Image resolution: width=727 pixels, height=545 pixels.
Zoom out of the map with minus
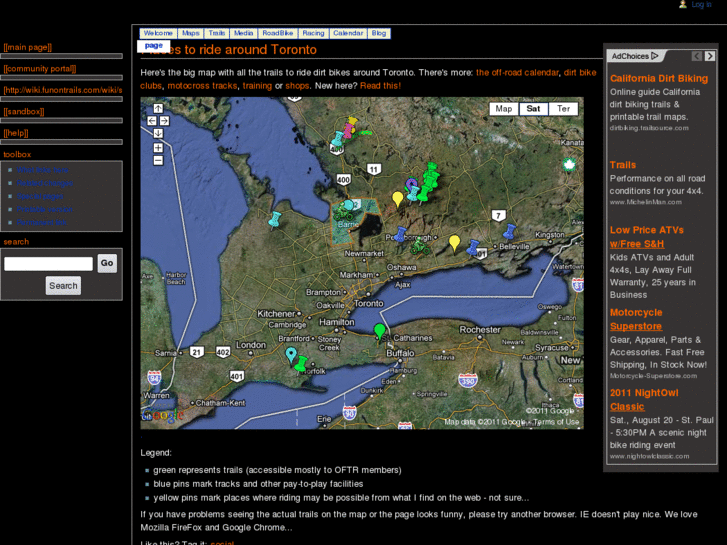[158, 160]
